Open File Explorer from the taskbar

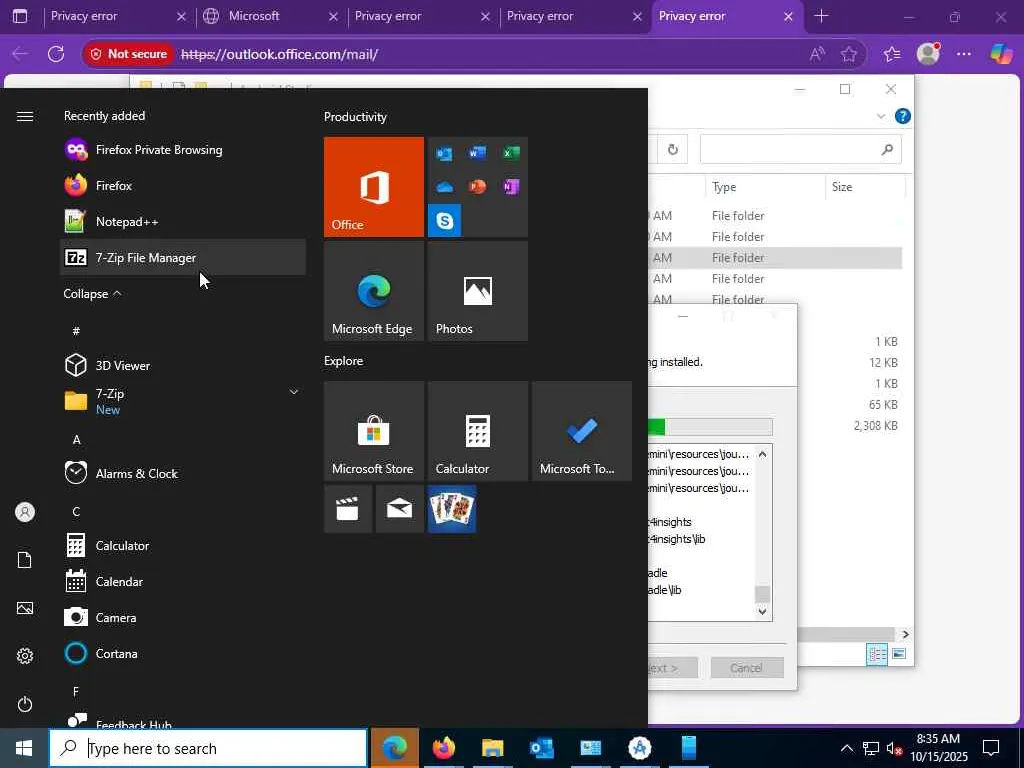tap(492, 748)
